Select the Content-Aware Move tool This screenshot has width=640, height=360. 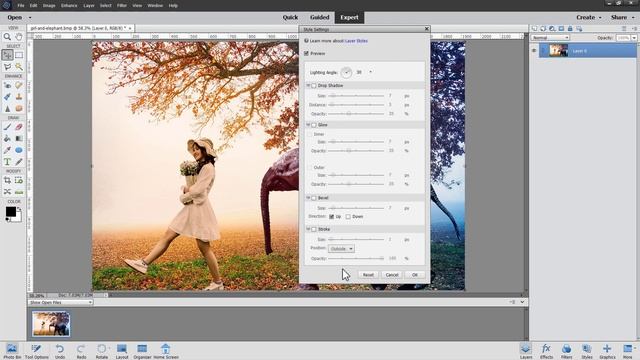[7, 191]
